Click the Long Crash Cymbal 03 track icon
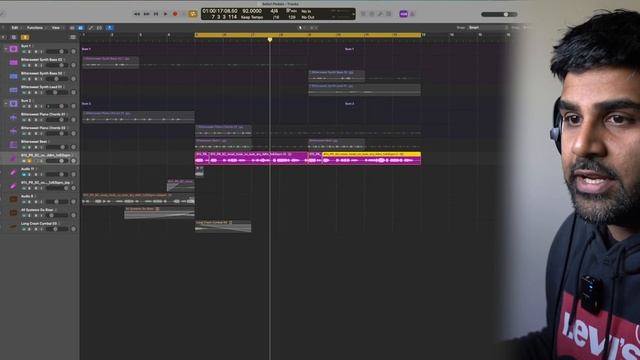640x360 pixels. coord(13,227)
